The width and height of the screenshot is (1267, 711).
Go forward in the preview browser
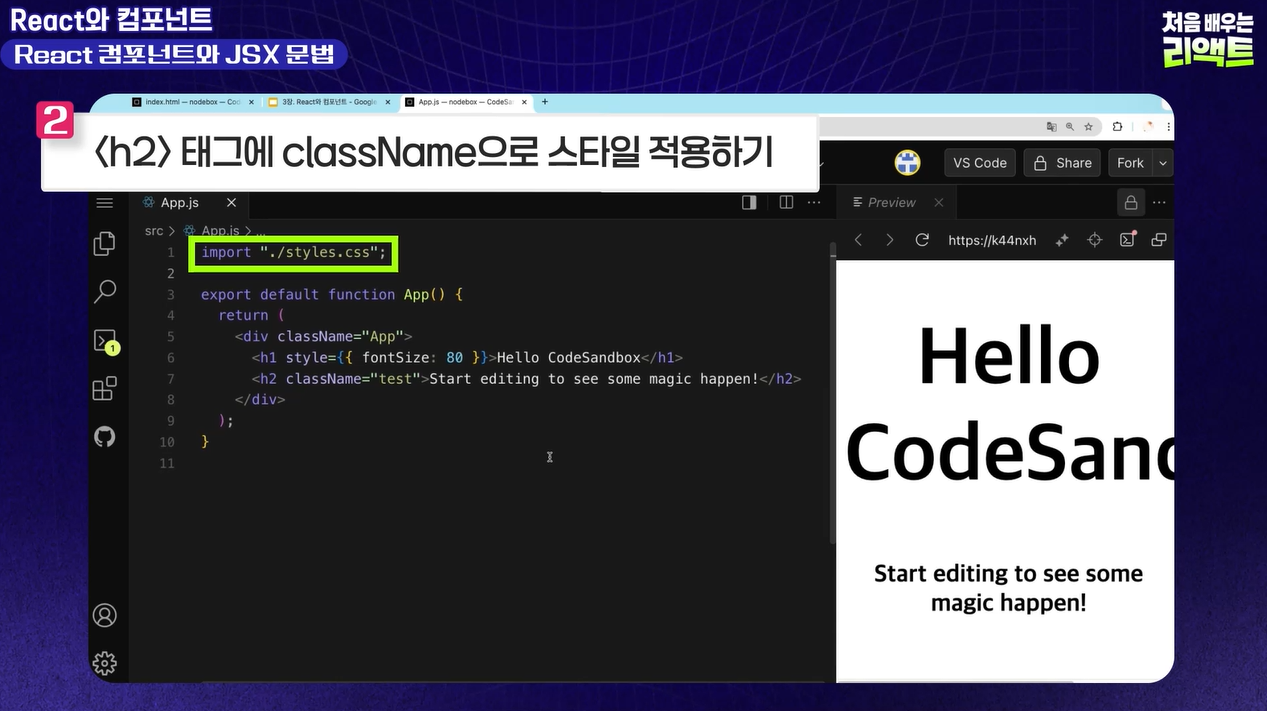(x=890, y=240)
